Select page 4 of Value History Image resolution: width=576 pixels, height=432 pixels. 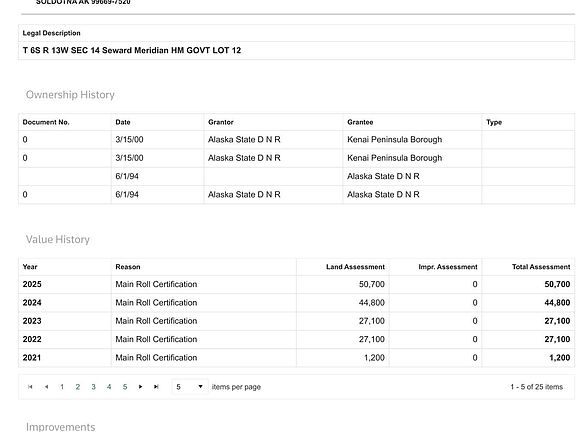point(109,387)
